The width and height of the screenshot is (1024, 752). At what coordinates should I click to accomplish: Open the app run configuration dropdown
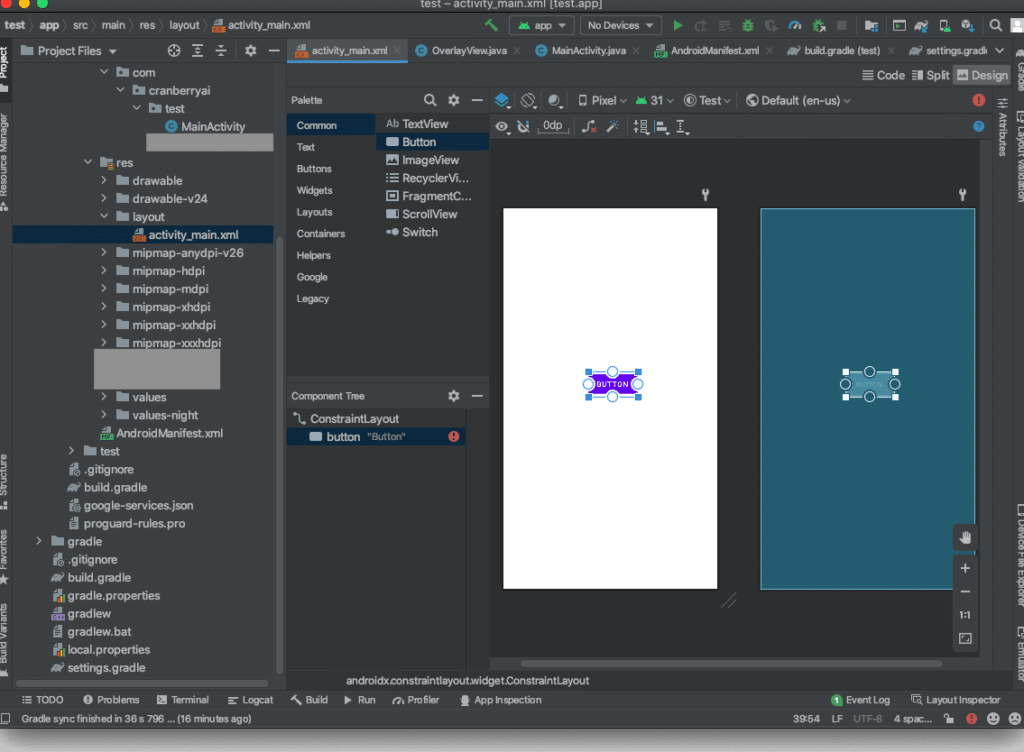pyautogui.click(x=542, y=25)
